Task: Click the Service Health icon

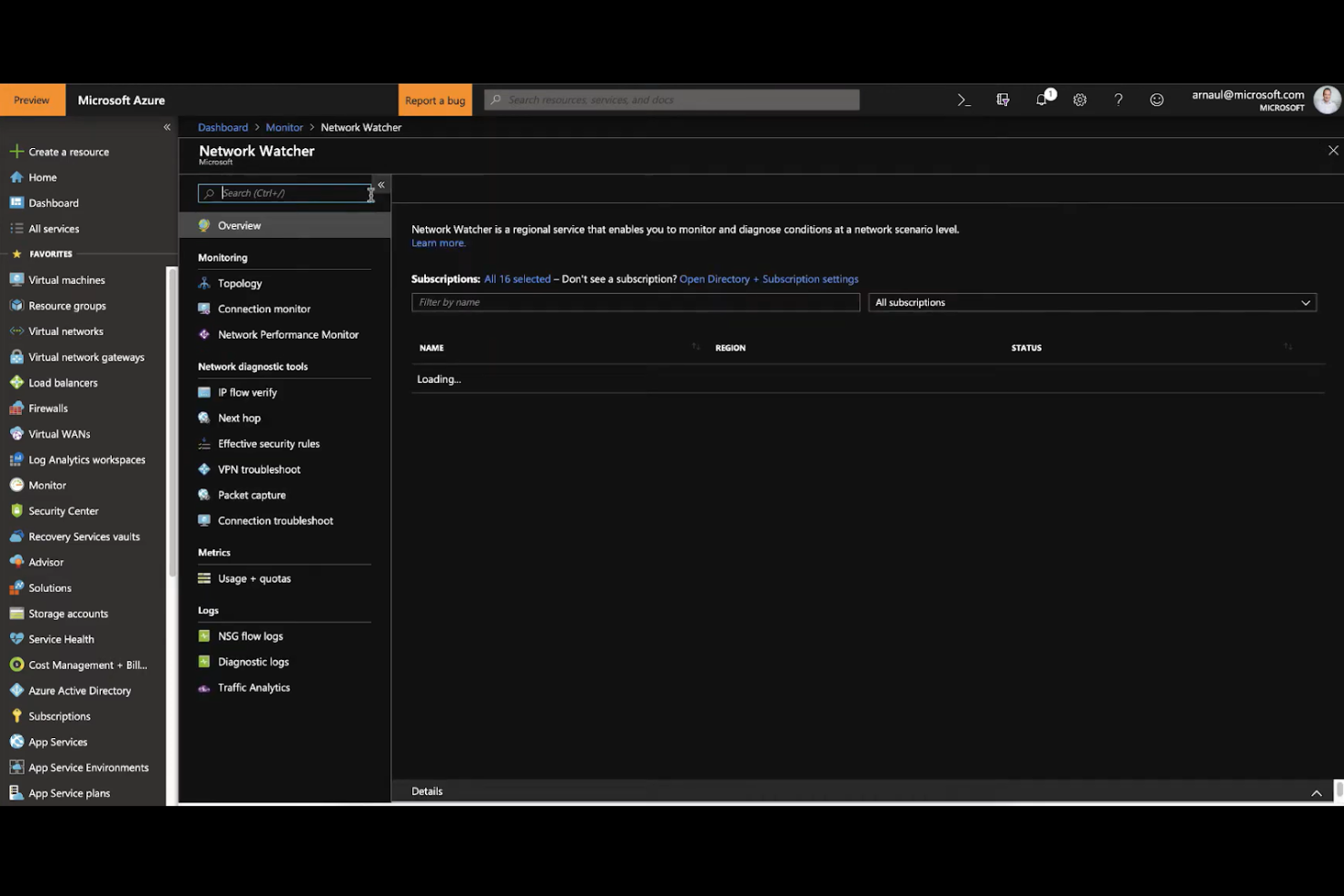Action: pyautogui.click(x=16, y=638)
